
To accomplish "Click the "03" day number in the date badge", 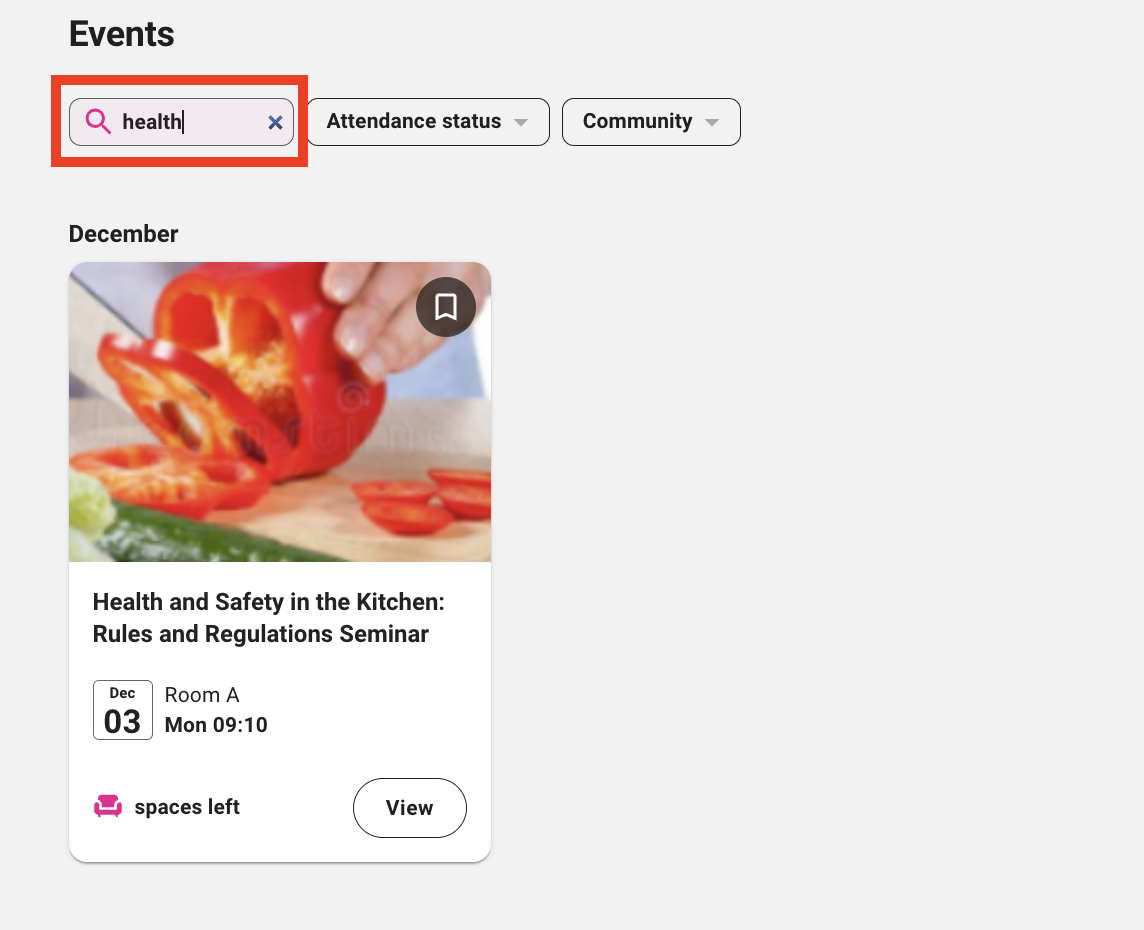I will tap(122, 721).
